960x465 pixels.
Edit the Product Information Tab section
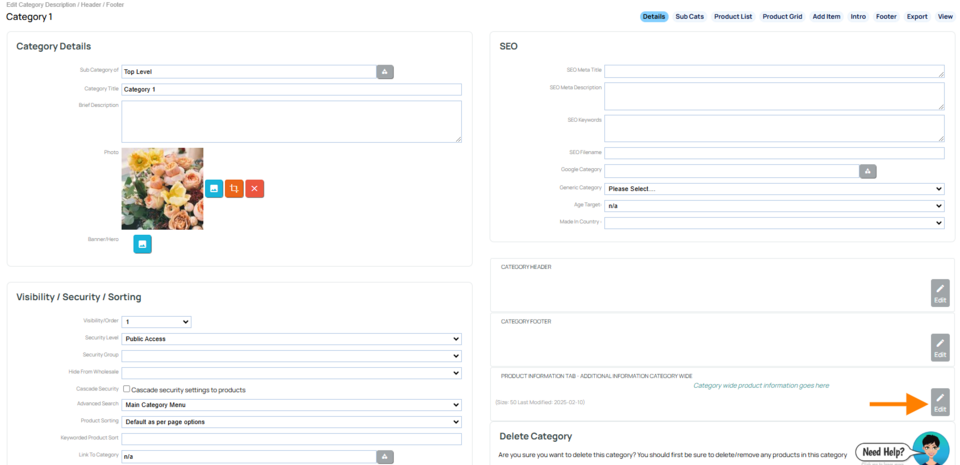coord(940,402)
